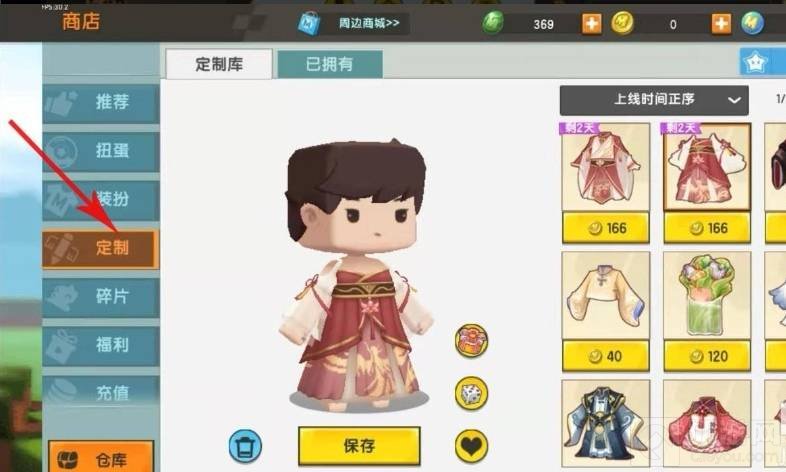Open the 扭蛋 sidebar menu
The height and width of the screenshot is (472, 786).
(x=101, y=151)
